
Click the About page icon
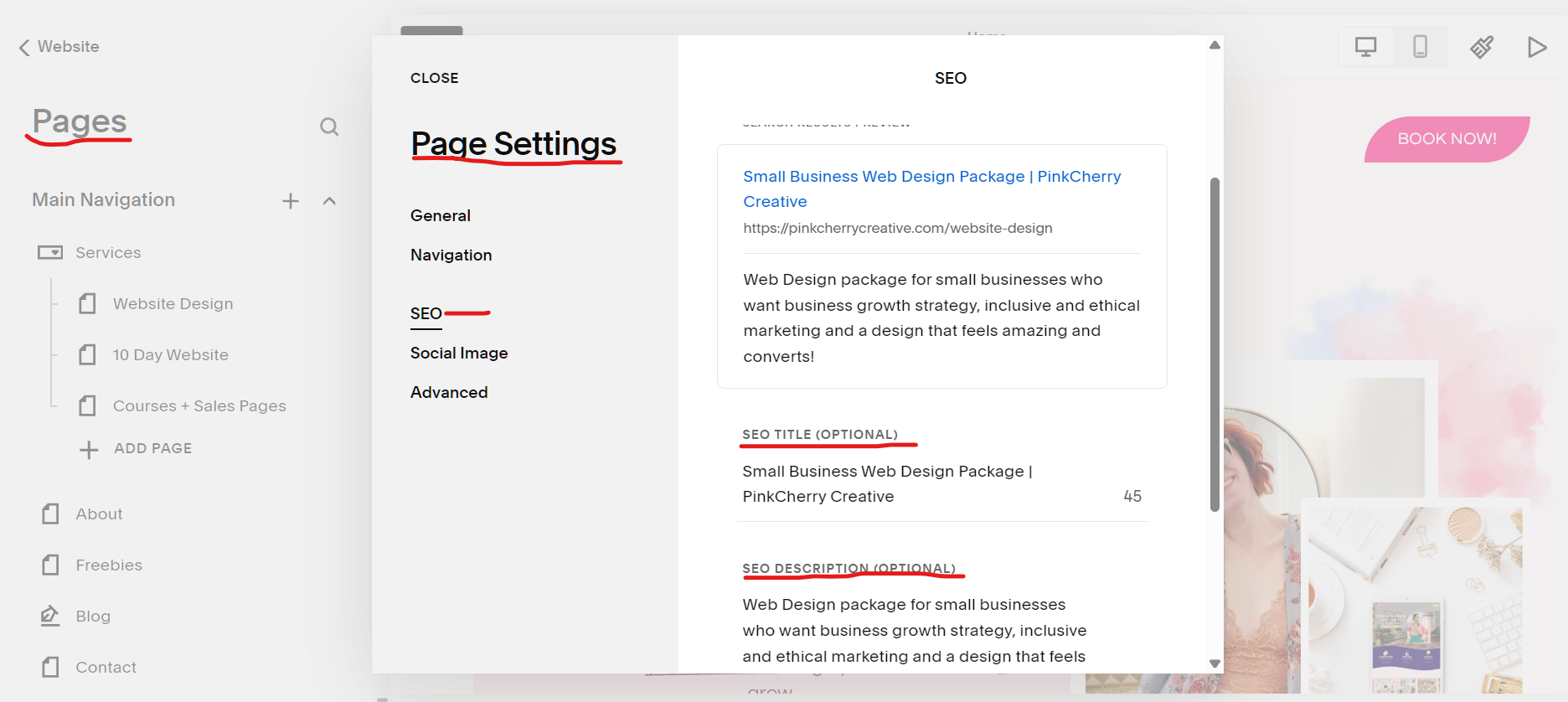(x=50, y=514)
